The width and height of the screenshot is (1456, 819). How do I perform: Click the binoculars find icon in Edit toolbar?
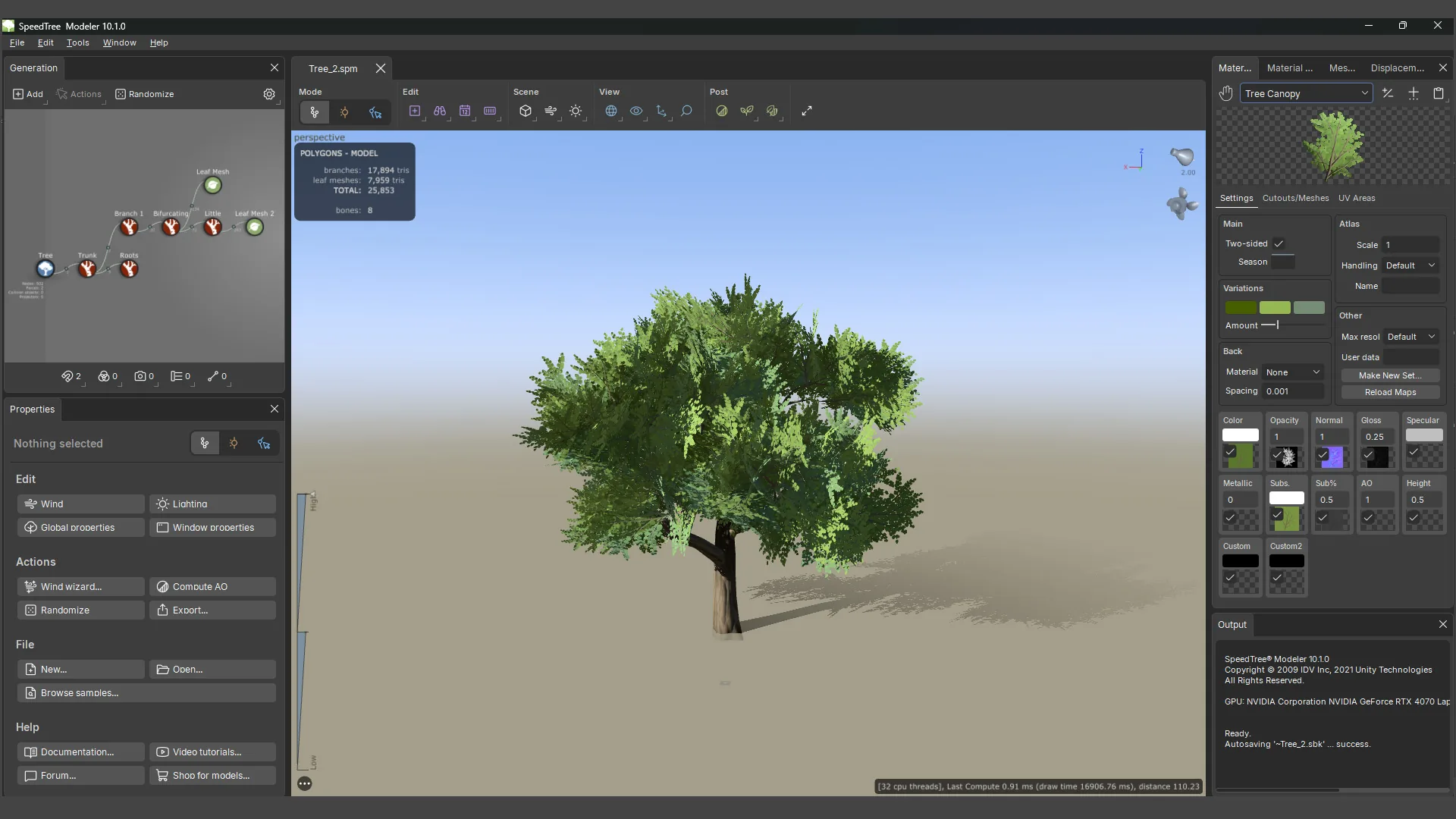[x=440, y=111]
